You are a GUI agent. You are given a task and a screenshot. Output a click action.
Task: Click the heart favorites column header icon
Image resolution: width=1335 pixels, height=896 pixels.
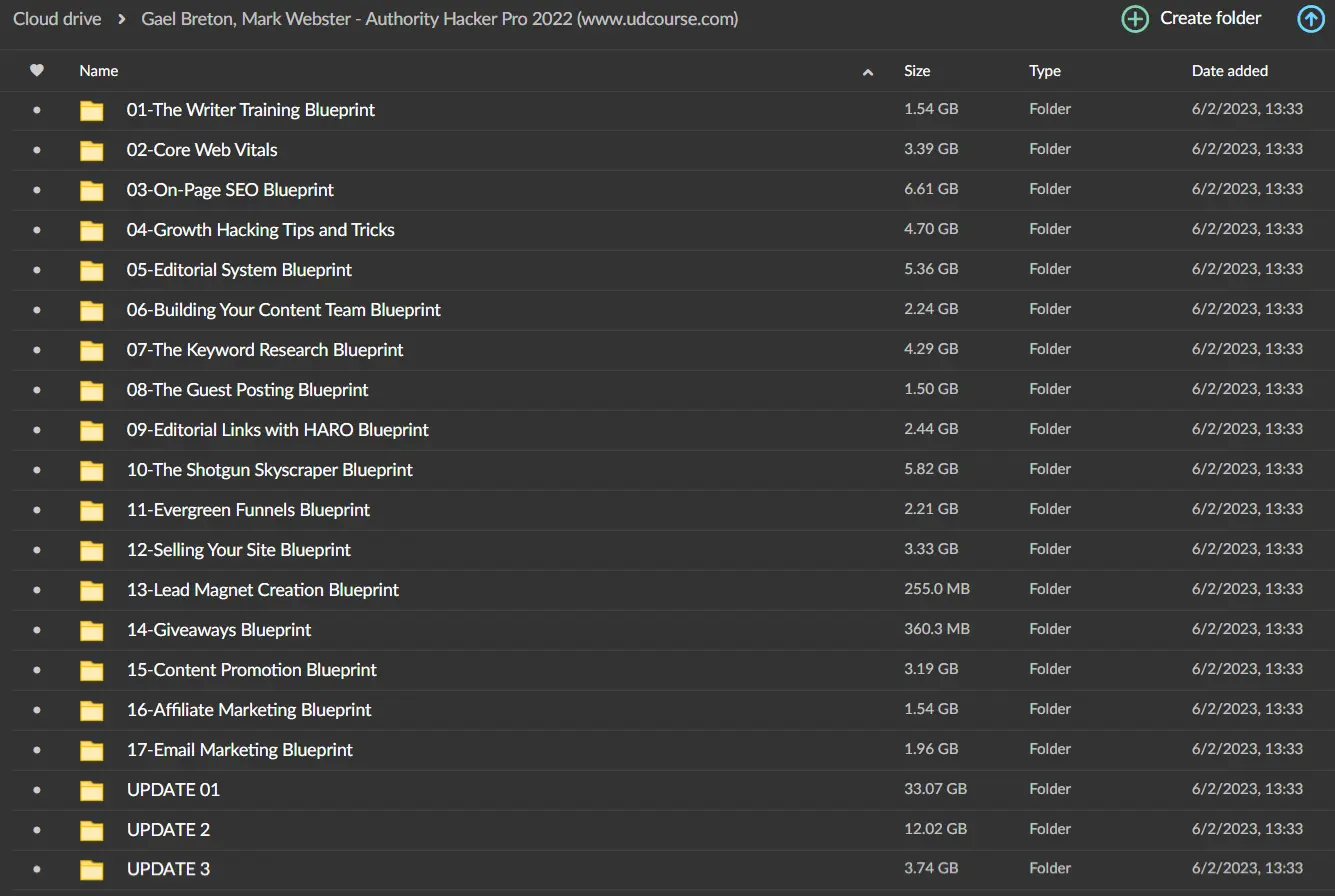point(37,71)
